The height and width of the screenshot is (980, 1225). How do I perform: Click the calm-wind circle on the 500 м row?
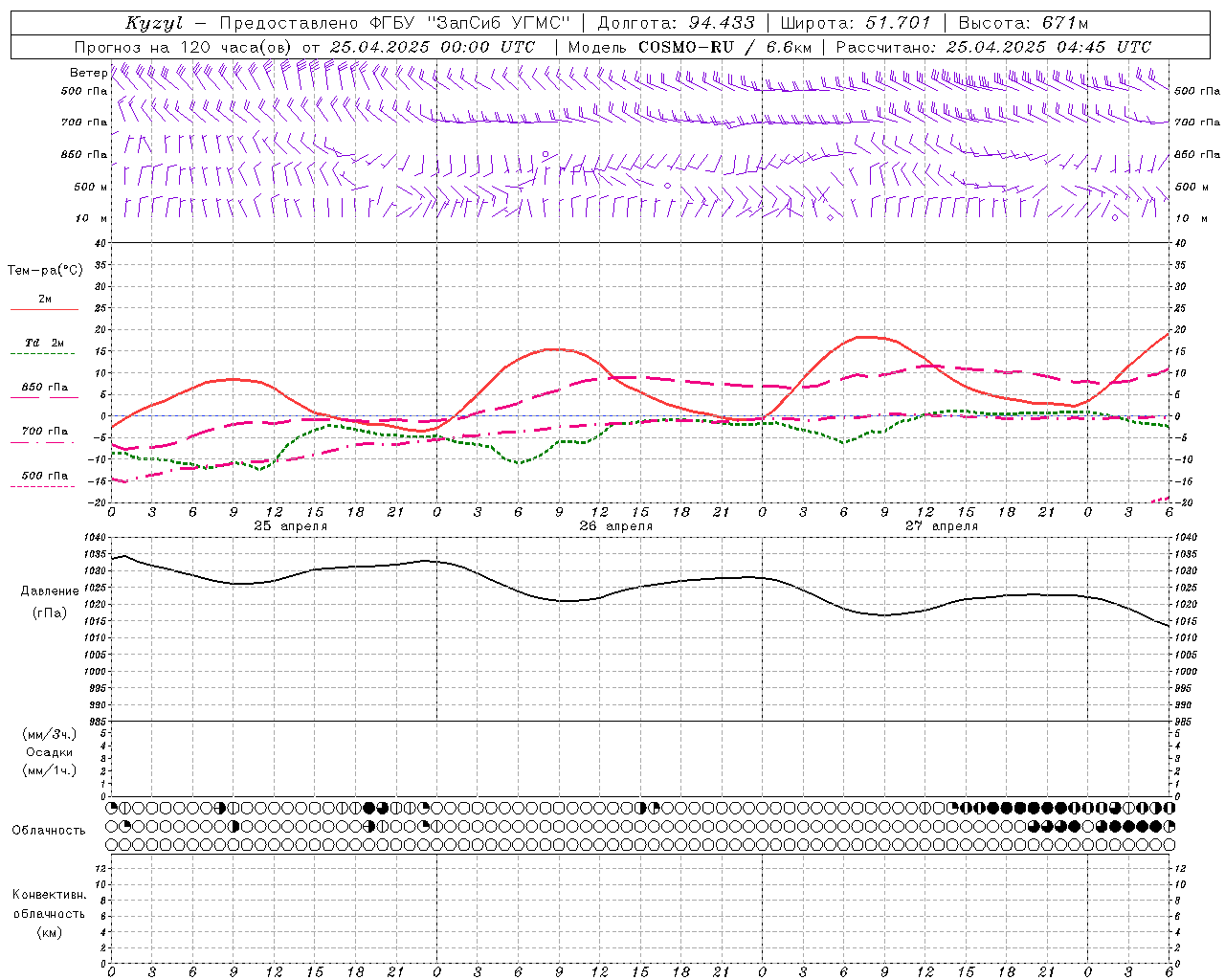point(667,186)
